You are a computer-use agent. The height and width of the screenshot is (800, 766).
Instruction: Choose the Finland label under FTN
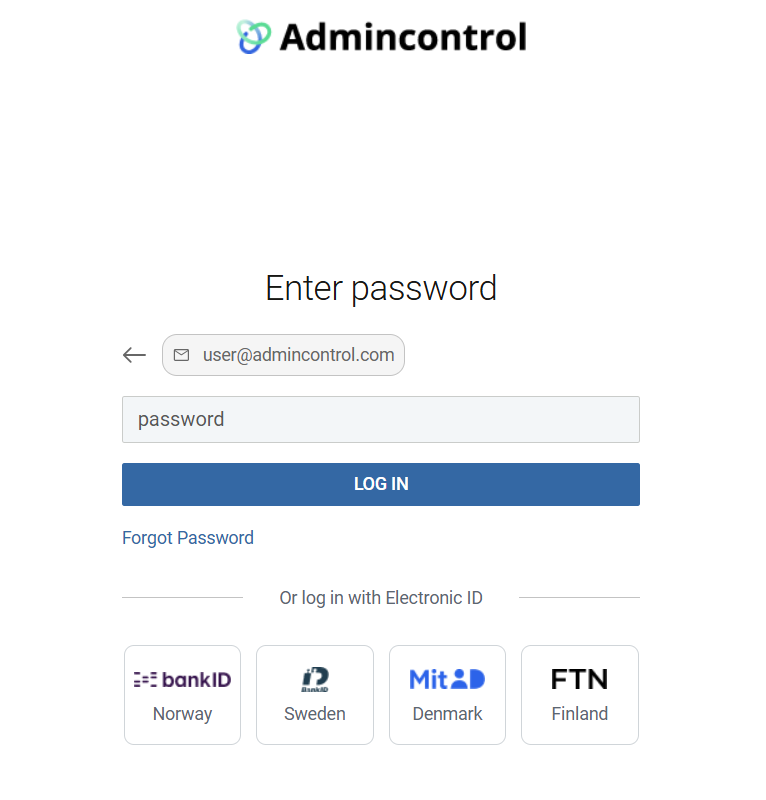[580, 713]
